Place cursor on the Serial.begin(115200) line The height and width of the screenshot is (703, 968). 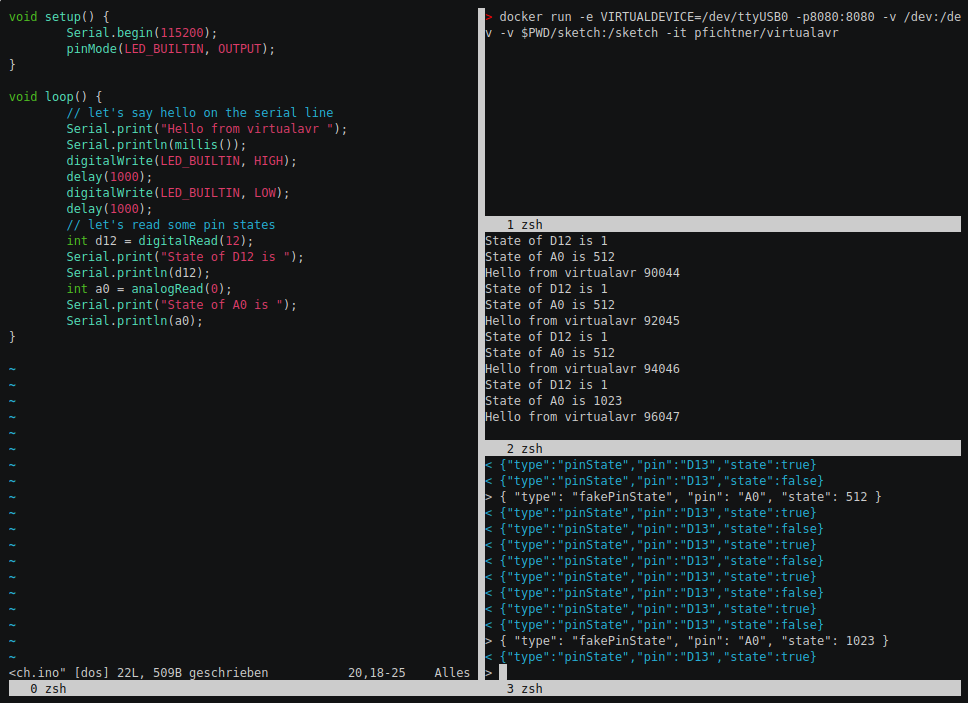click(x=141, y=33)
